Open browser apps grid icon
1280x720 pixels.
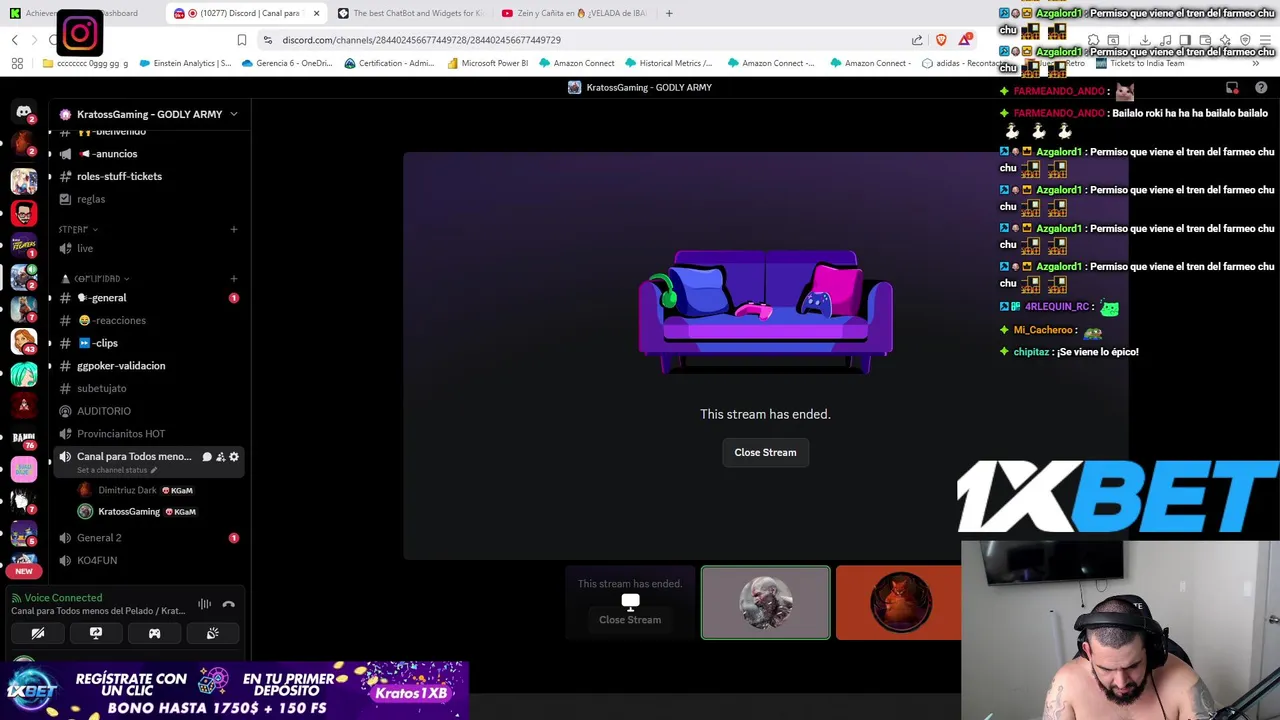click(x=17, y=63)
